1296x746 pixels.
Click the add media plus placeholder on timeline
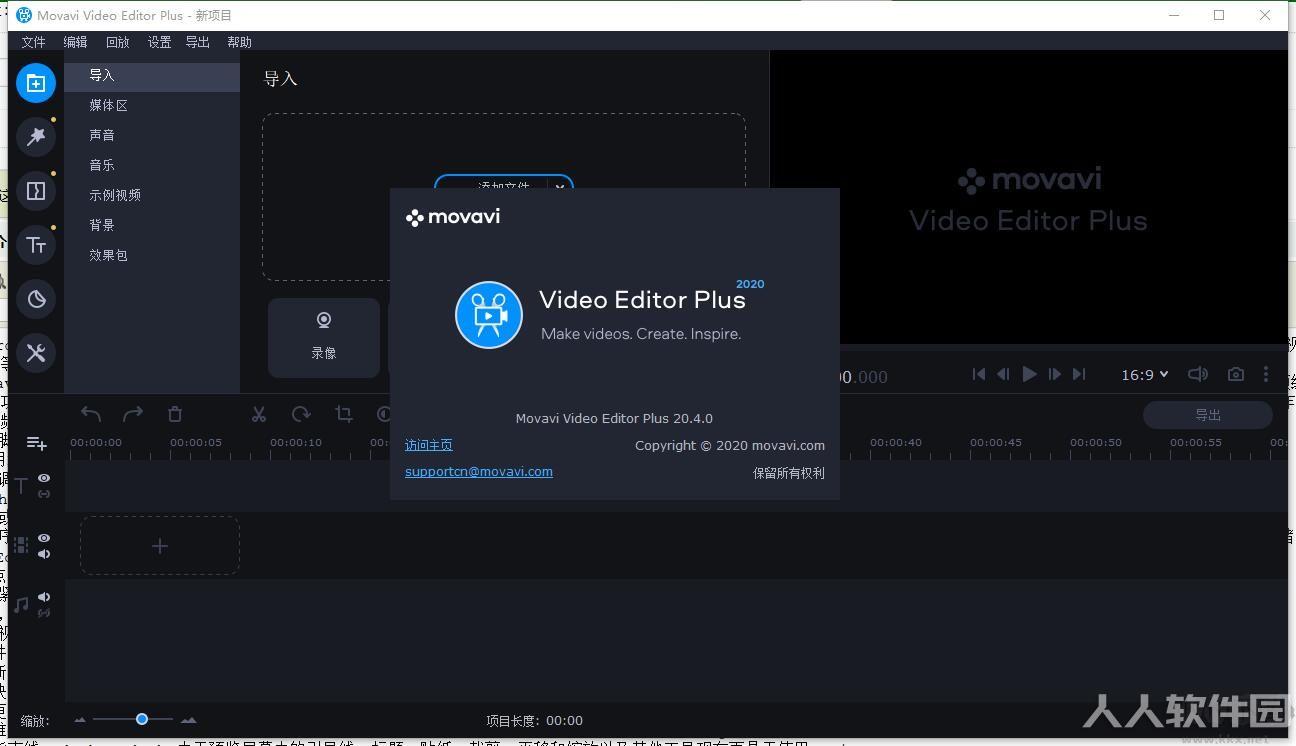160,546
